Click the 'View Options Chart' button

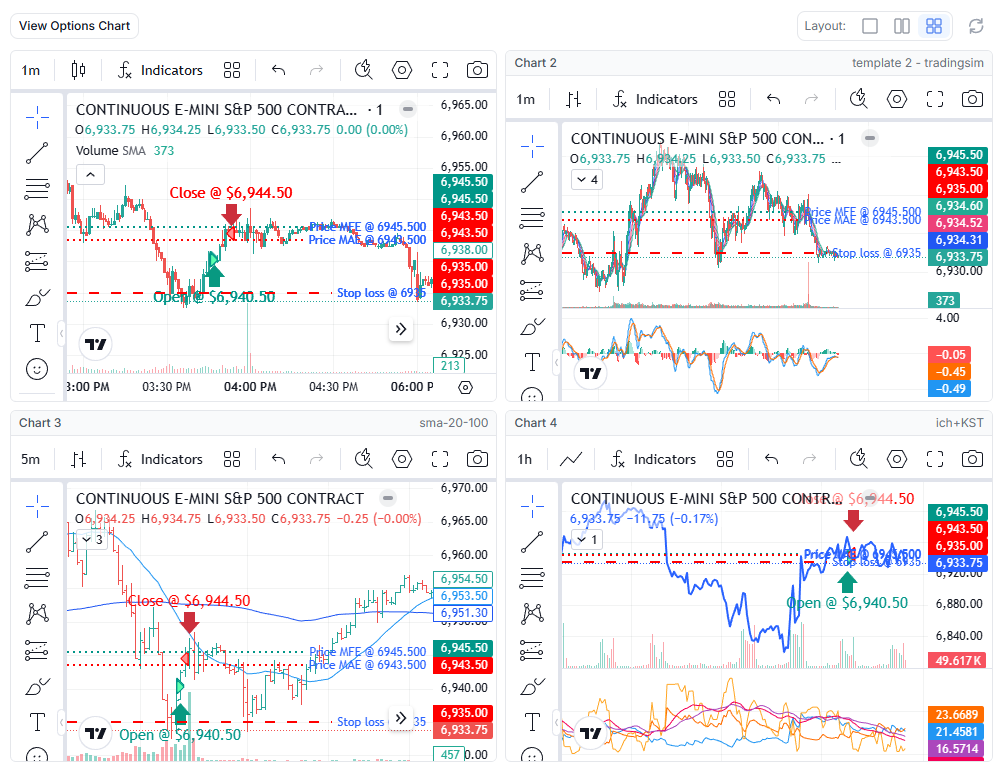(73, 26)
